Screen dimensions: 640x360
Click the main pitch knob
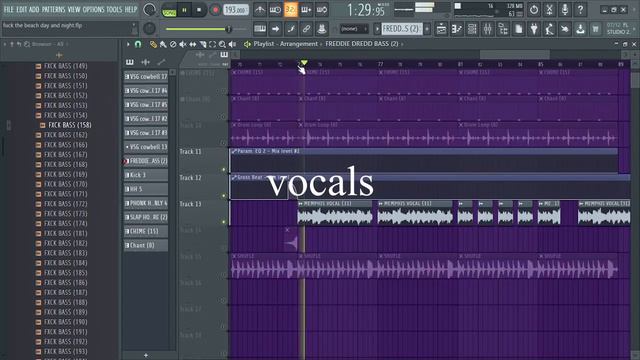point(149,29)
